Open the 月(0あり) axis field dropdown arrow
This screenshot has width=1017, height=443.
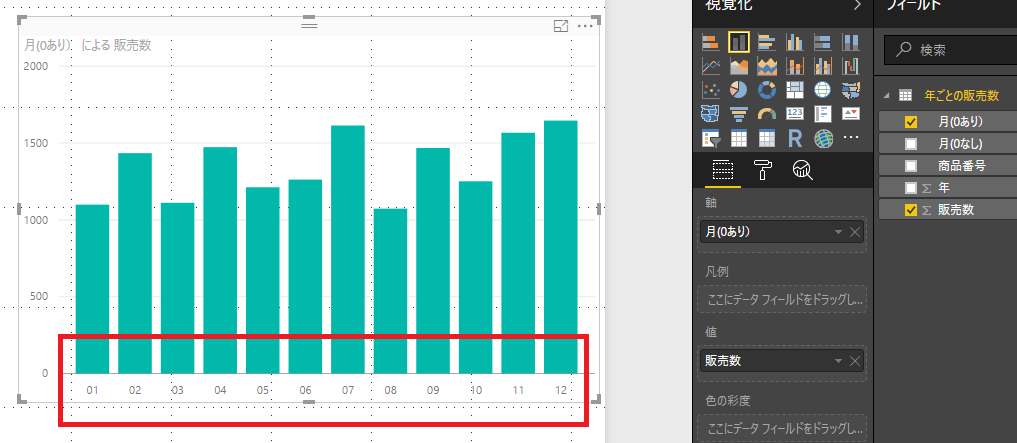[838, 232]
